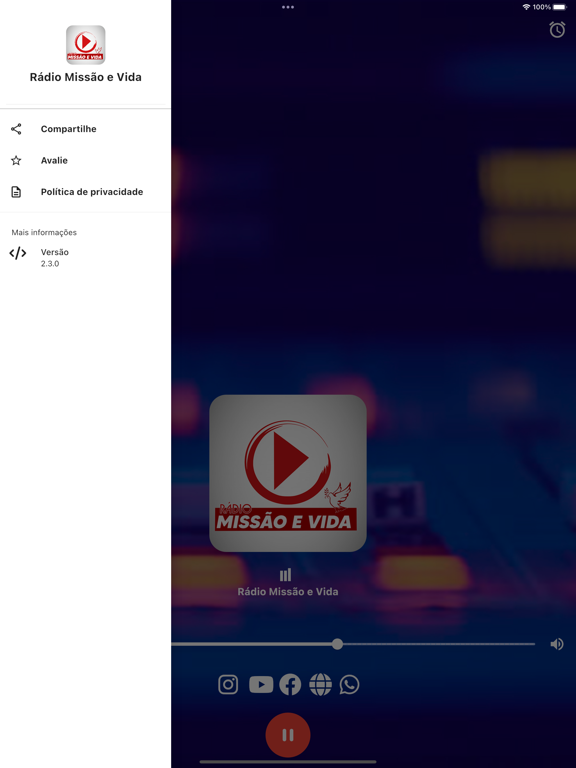This screenshot has width=576, height=768.
Task: Tap the Missão e Vida album artwork
Action: [288, 473]
